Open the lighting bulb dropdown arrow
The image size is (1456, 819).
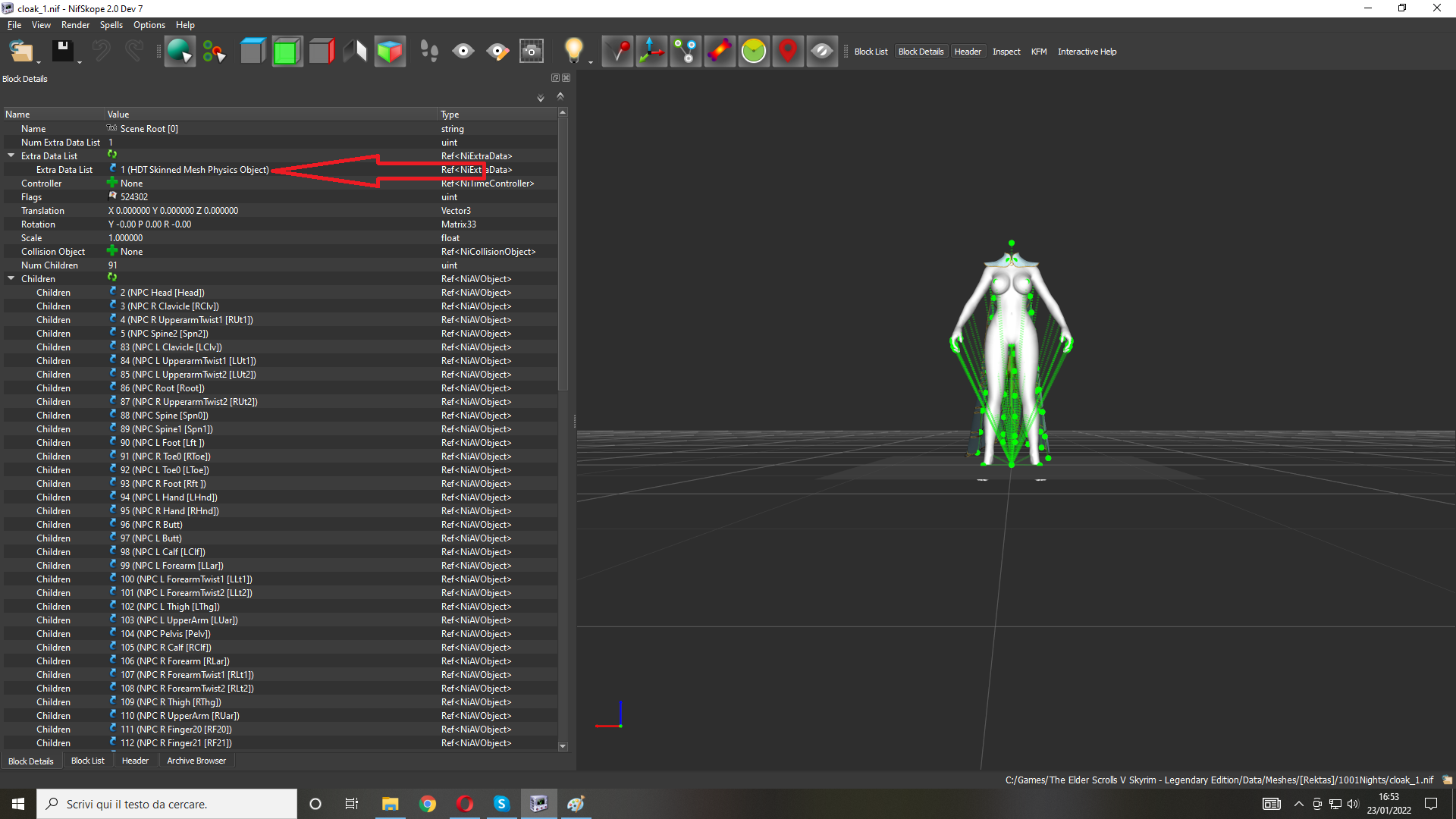click(x=590, y=62)
